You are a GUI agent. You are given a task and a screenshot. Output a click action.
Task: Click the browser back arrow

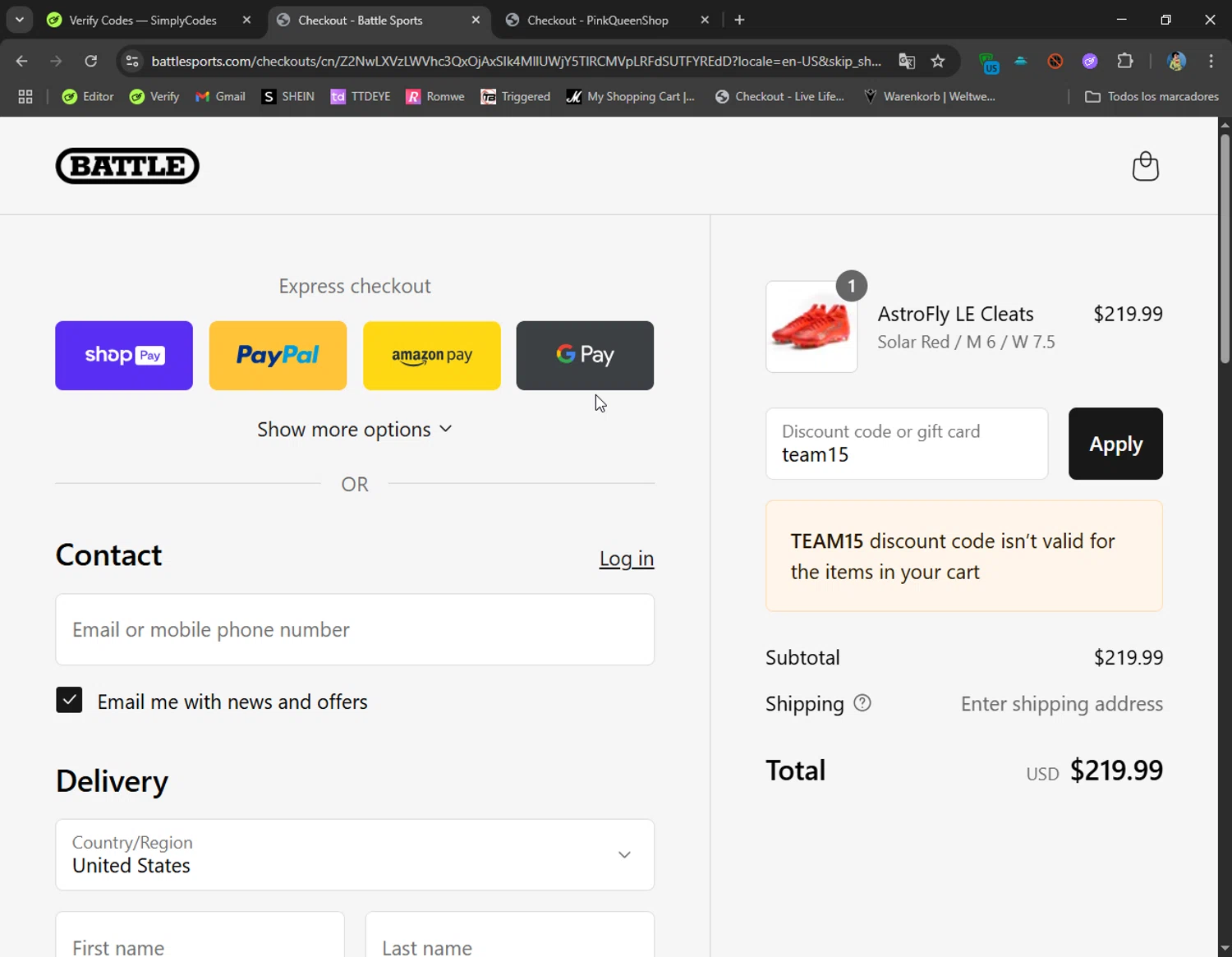(x=22, y=61)
